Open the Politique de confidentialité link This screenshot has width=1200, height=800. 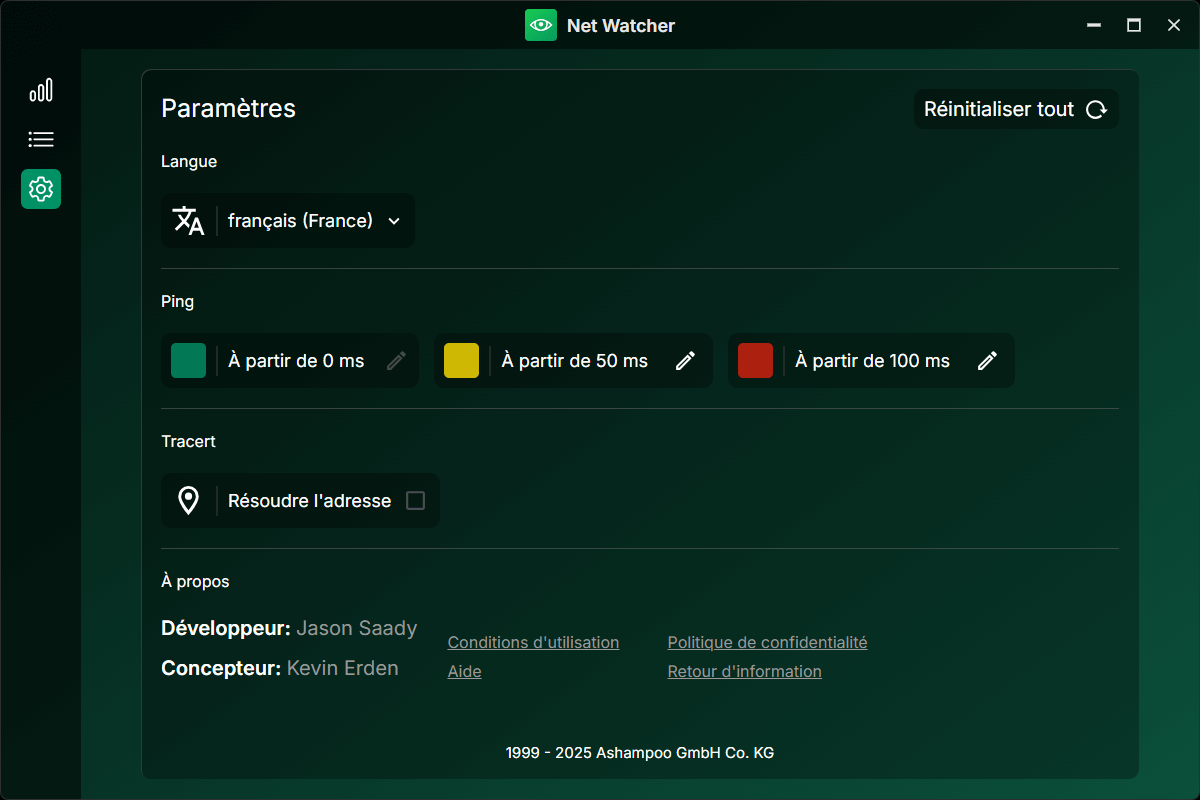click(x=767, y=643)
